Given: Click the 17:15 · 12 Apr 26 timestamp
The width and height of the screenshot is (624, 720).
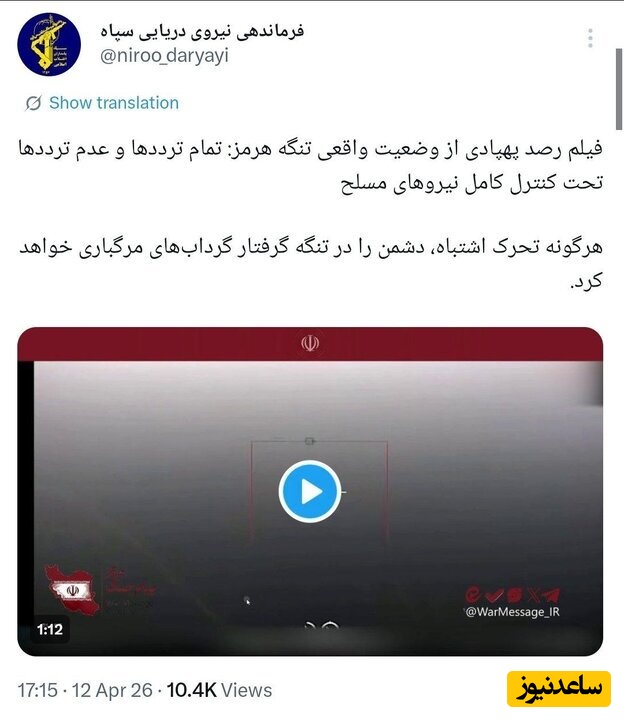Looking at the screenshot, I should tap(85, 690).
